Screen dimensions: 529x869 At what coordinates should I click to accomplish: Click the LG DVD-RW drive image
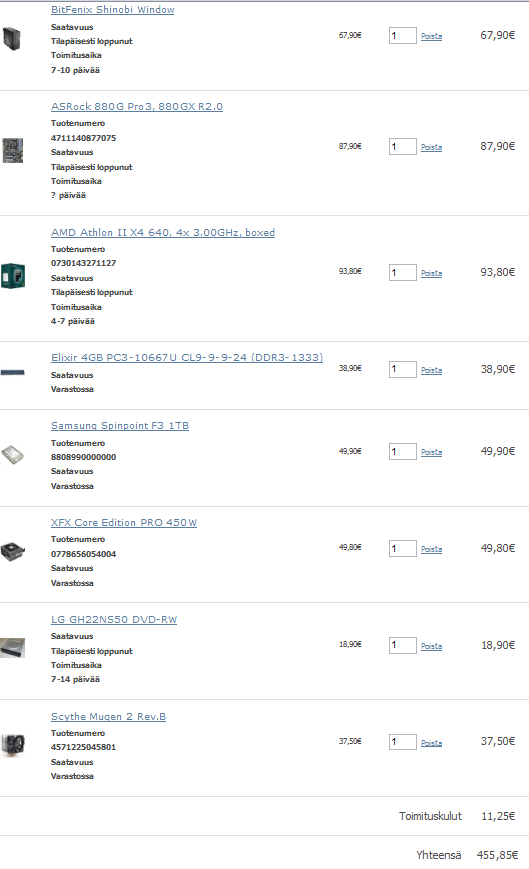[12, 648]
